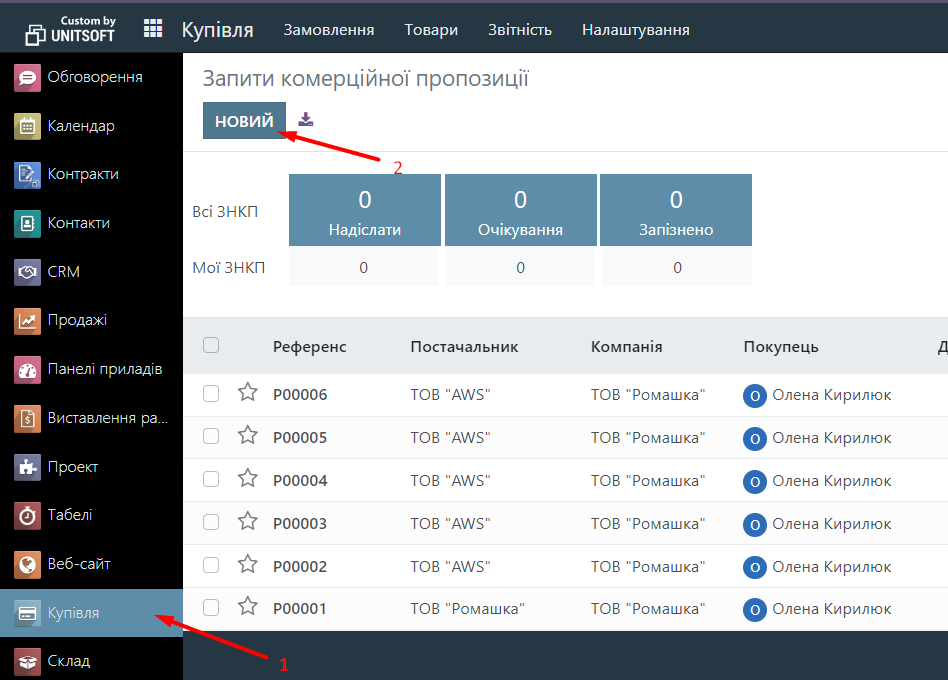Open the P00003 reference record
This screenshot has width=948, height=680.
pyautogui.click(x=300, y=523)
